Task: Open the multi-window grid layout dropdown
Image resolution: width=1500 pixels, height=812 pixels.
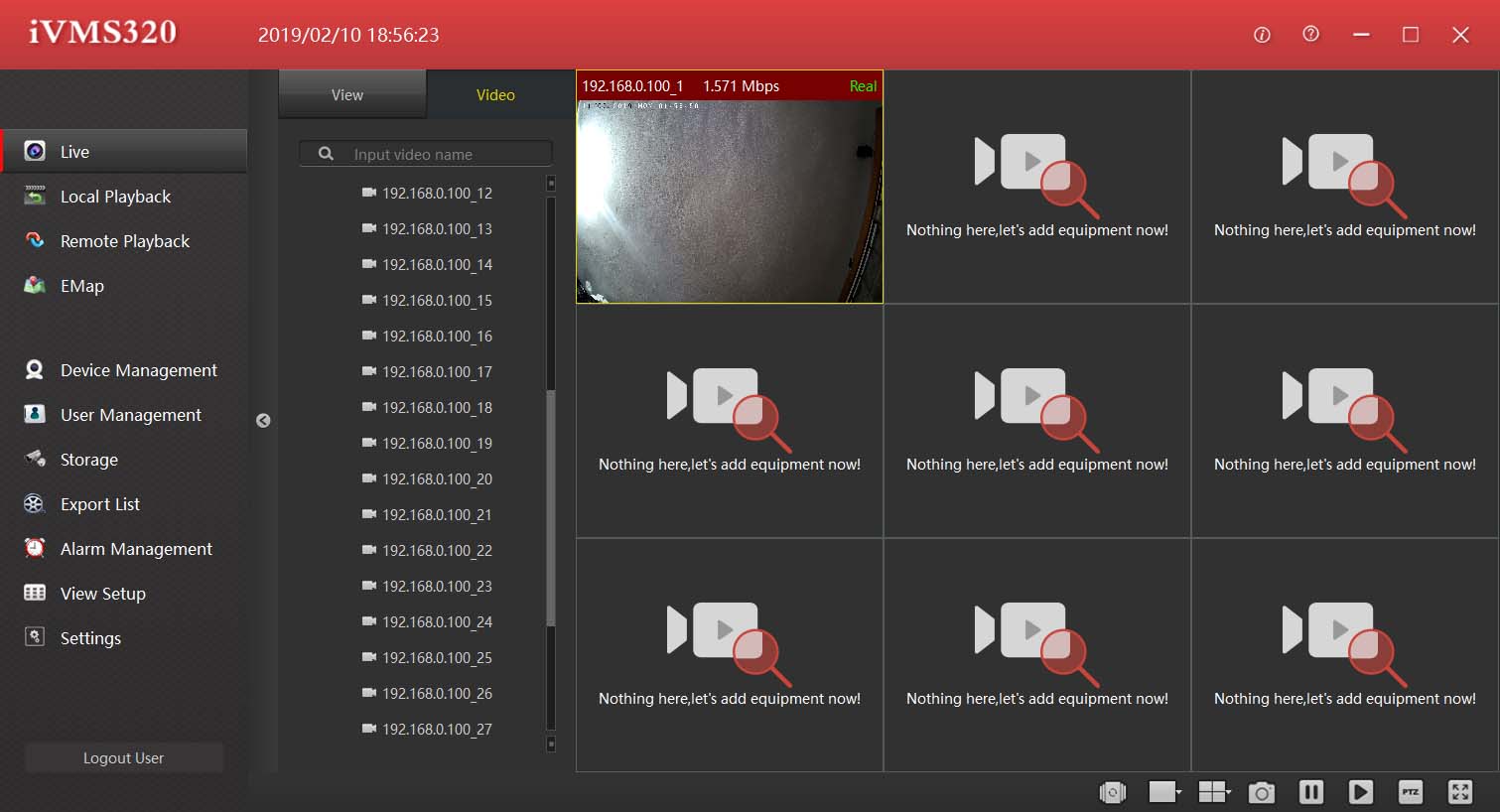Action: click(1215, 792)
